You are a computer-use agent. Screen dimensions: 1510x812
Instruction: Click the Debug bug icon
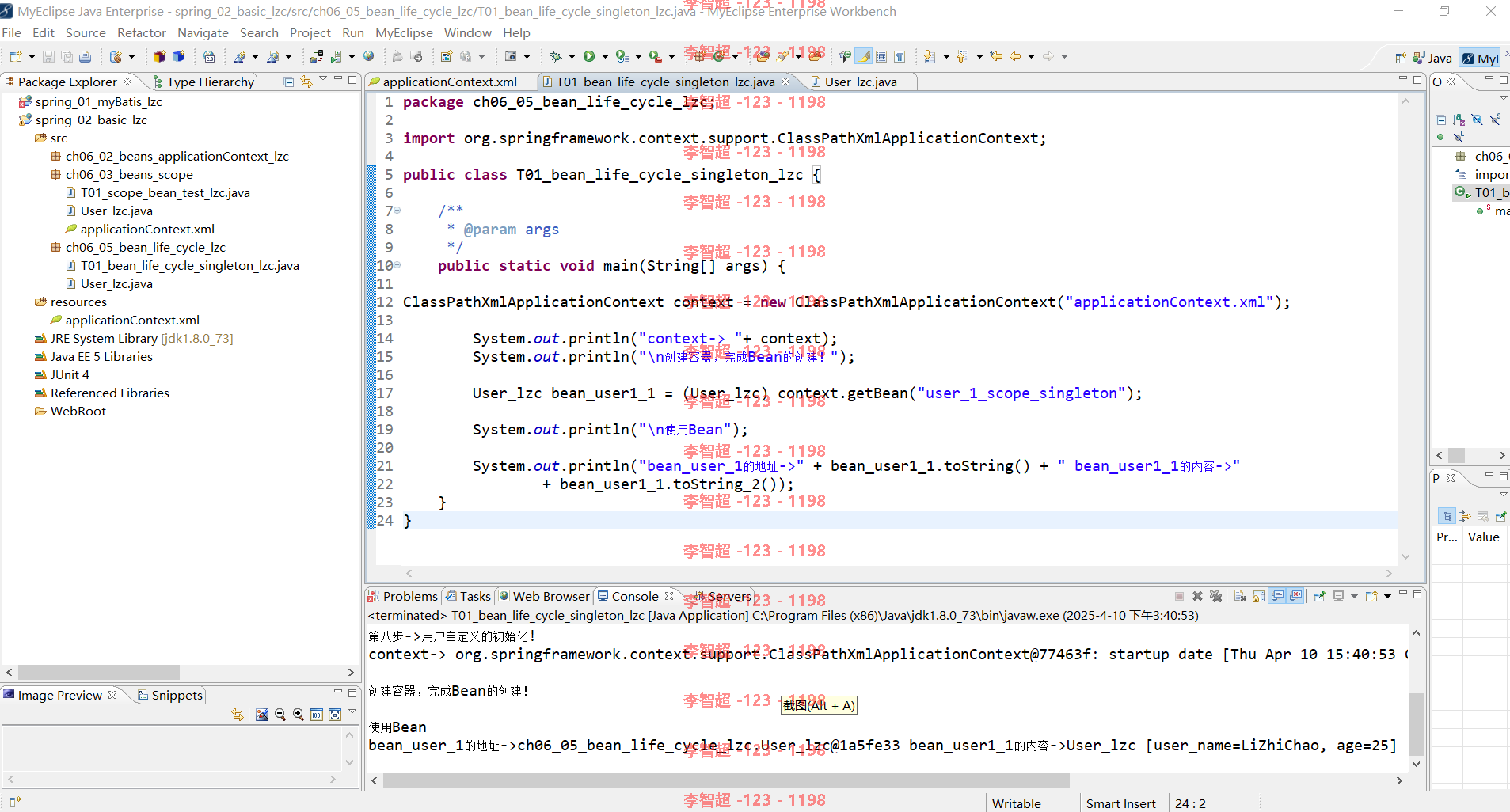[x=556, y=56]
